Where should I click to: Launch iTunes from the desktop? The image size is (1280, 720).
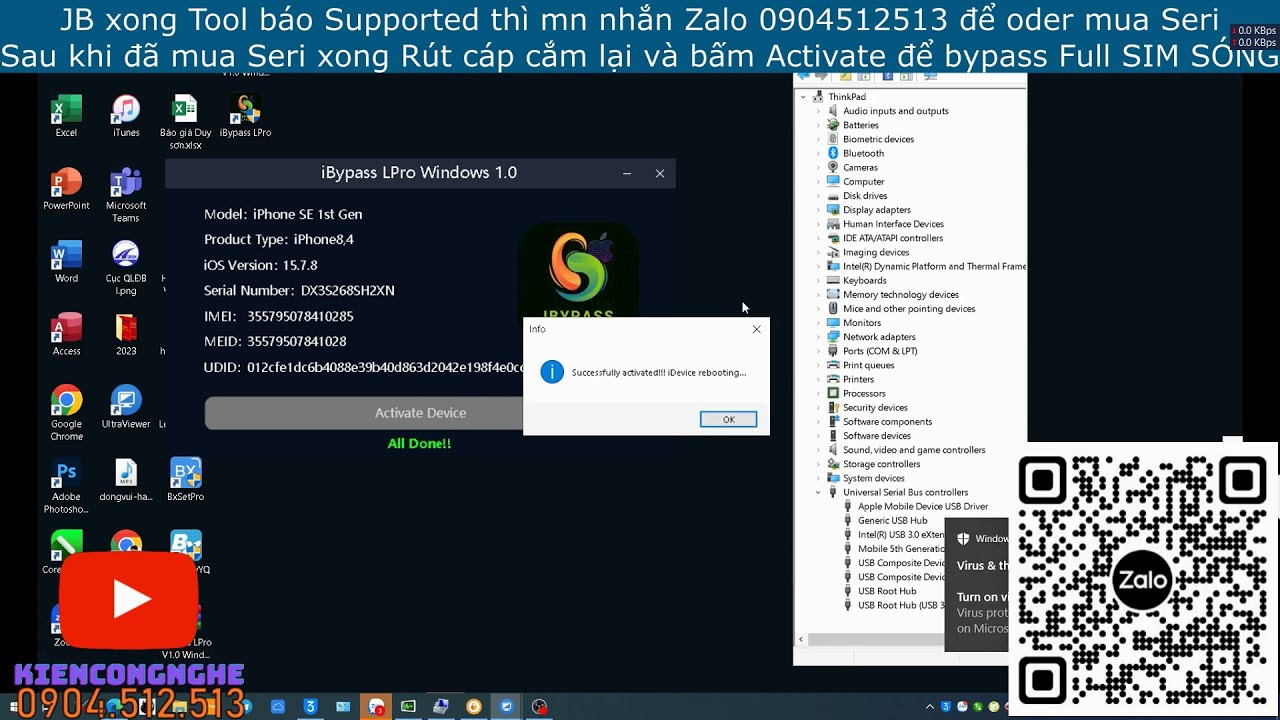(x=126, y=116)
